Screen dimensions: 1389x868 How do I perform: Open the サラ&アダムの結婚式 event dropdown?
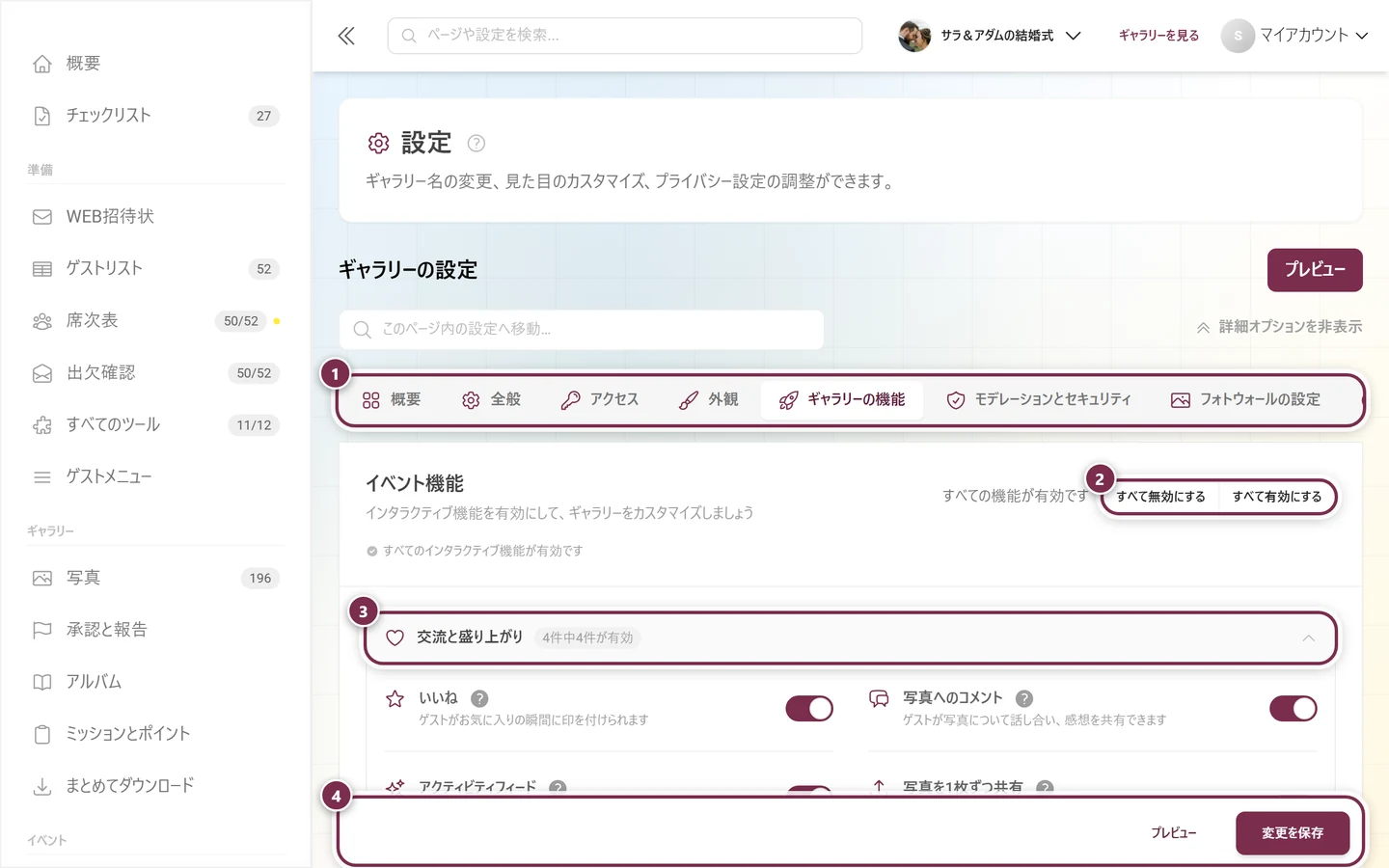pyautogui.click(x=990, y=36)
